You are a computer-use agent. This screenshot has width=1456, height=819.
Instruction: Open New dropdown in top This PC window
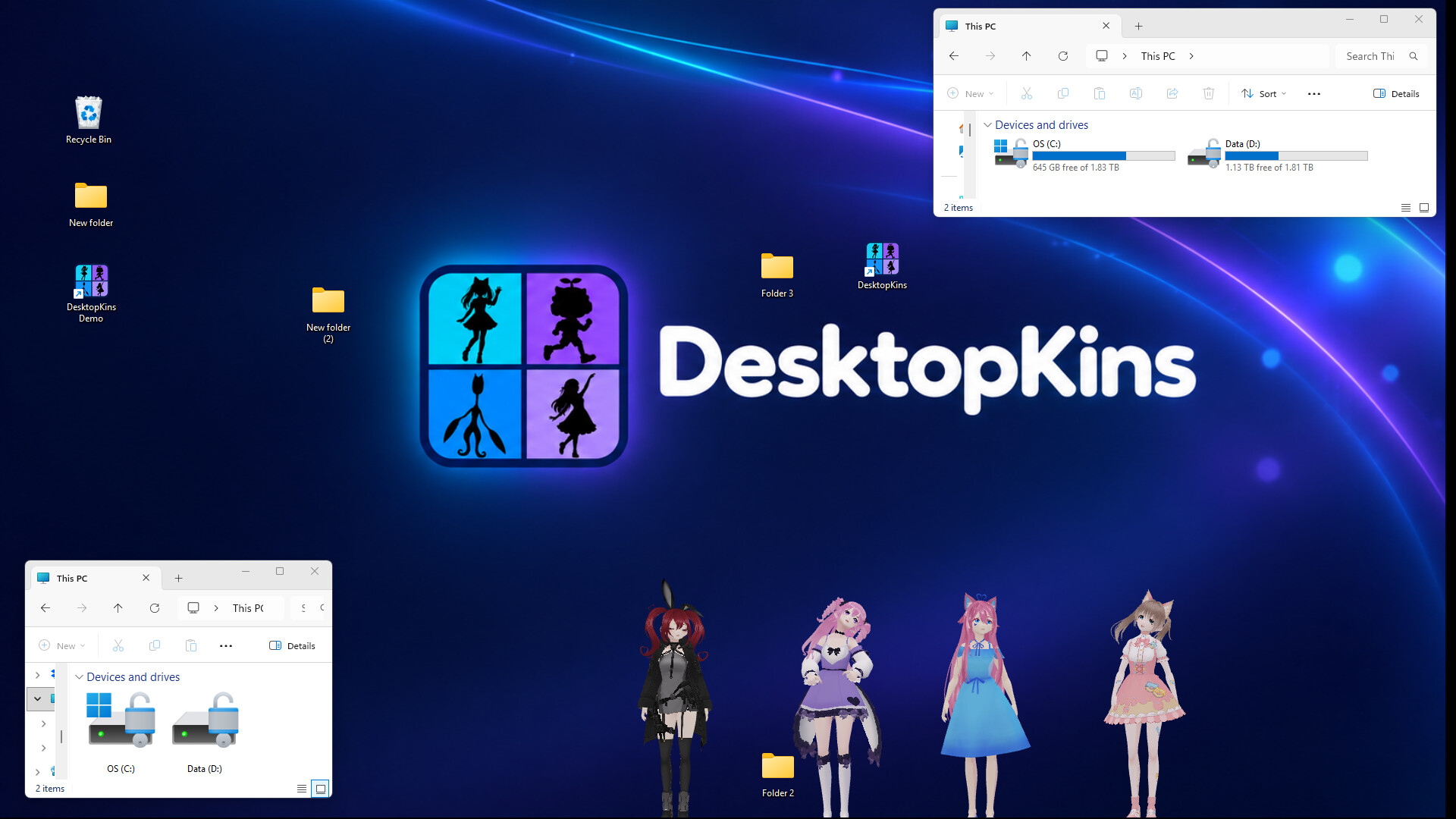coord(971,93)
